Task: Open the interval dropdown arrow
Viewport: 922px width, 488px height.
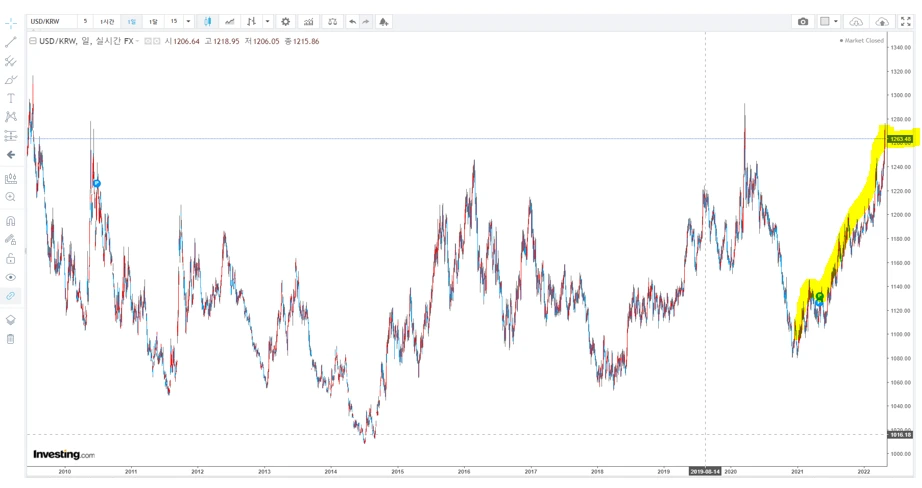Action: click(188, 22)
